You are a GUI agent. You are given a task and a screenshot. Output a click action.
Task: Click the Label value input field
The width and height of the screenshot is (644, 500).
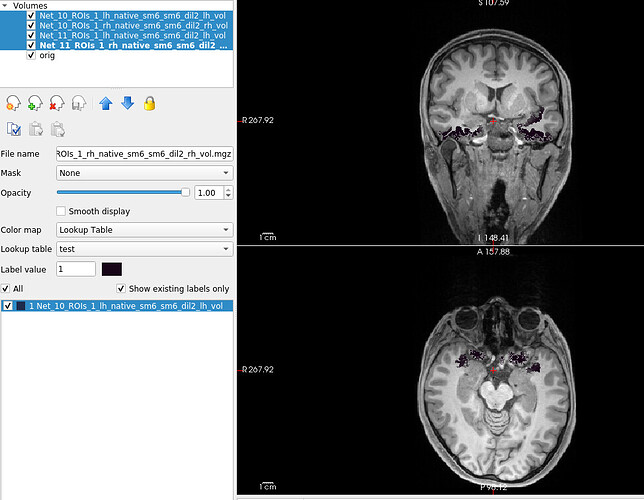[76, 270]
